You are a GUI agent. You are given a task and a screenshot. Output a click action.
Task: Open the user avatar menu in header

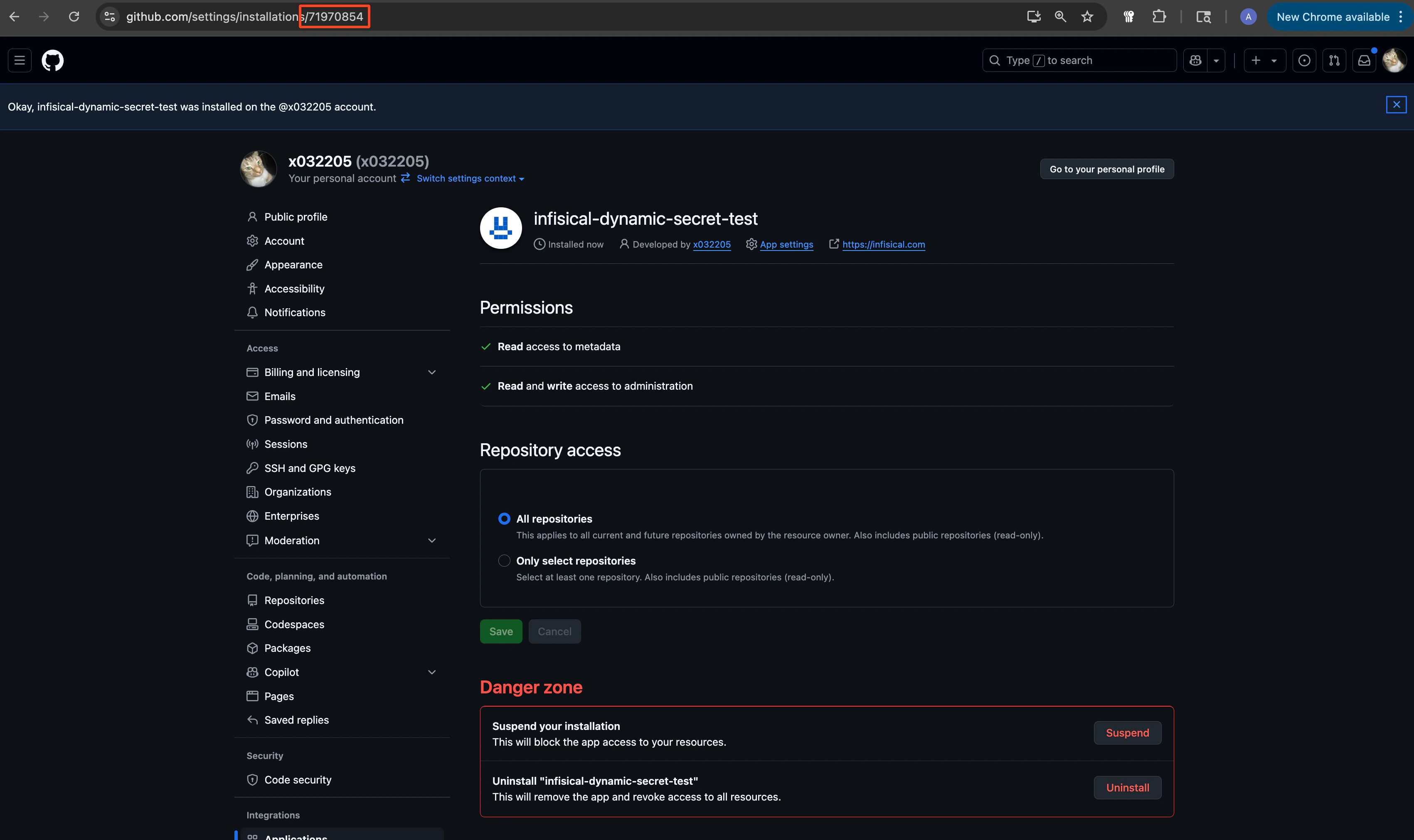[1394, 61]
